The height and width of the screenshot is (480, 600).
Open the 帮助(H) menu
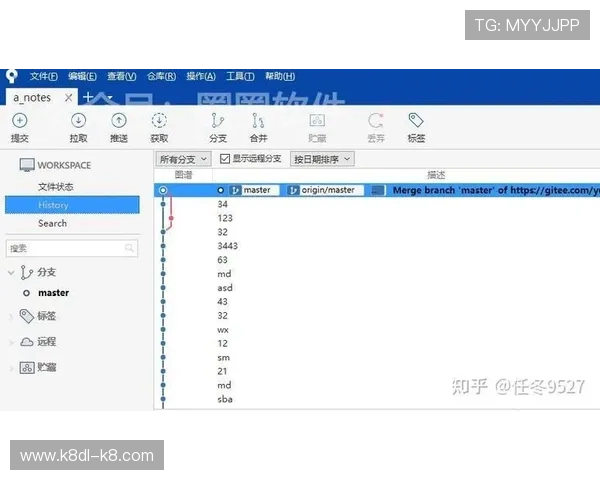tap(280, 76)
